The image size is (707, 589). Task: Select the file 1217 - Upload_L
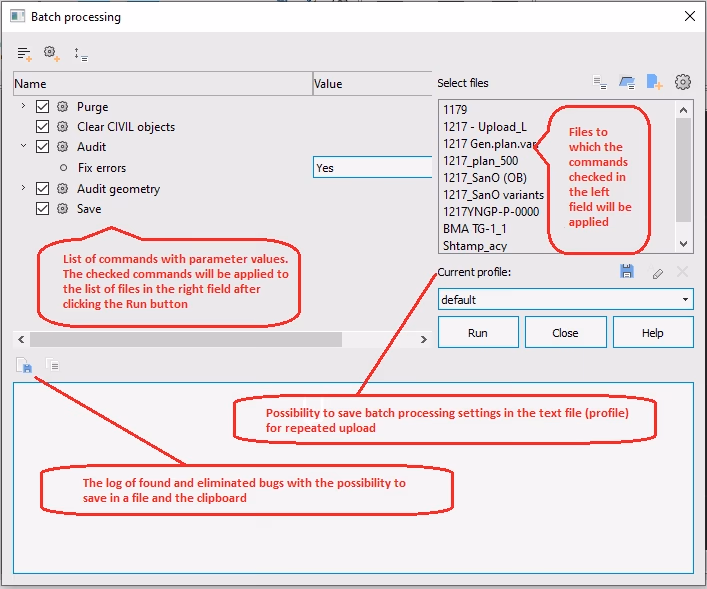point(485,127)
